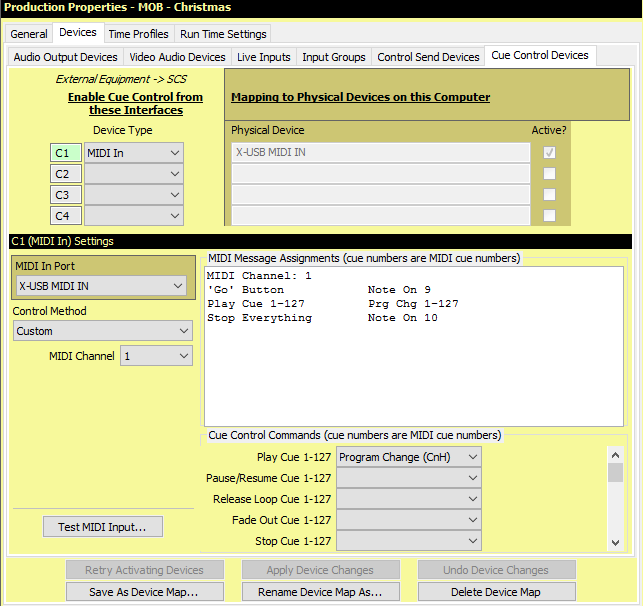Switch to the Time Profiles tab
Viewport: 643px width, 606px height.
[138, 34]
